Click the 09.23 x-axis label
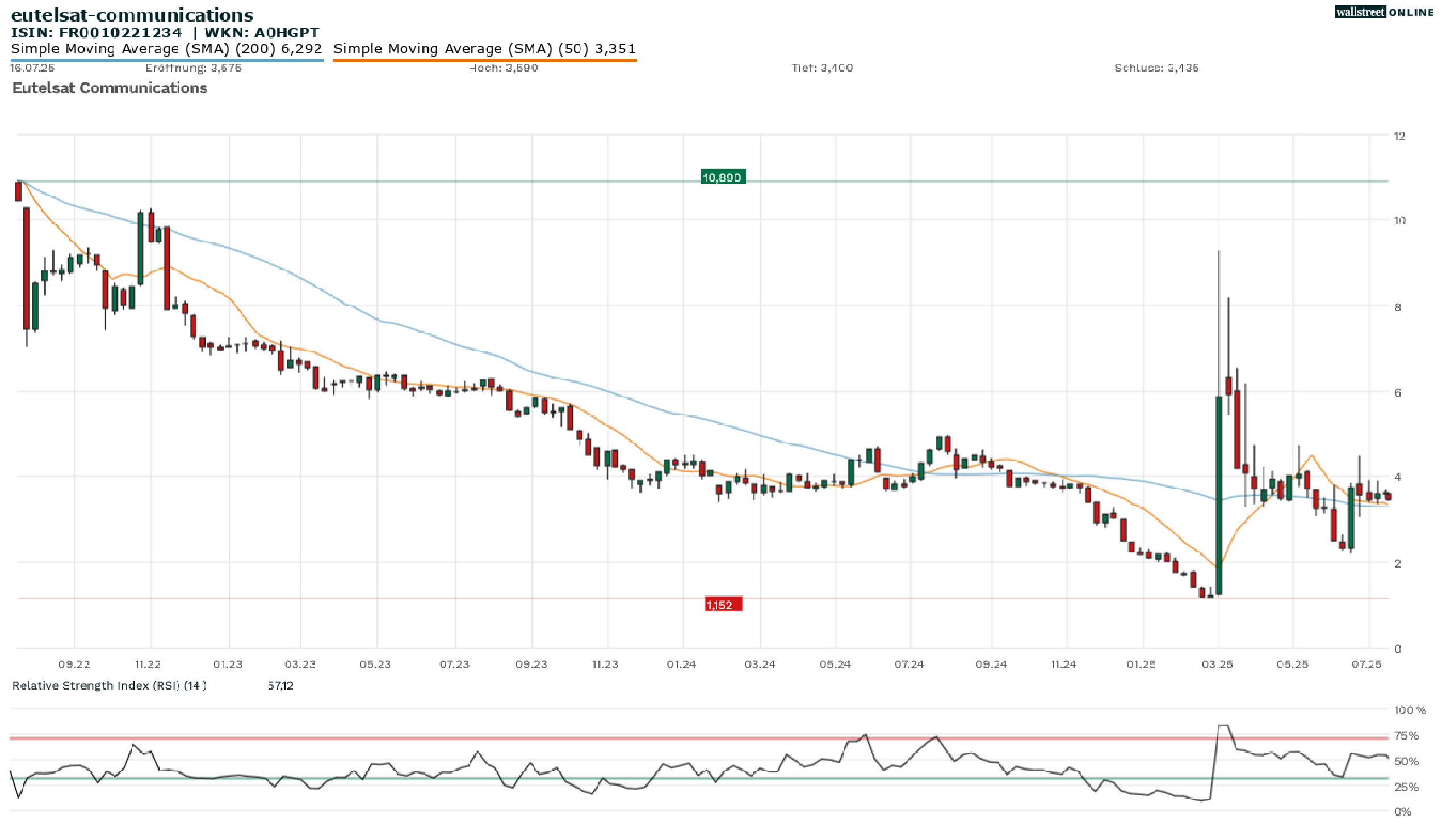 pyautogui.click(x=531, y=664)
